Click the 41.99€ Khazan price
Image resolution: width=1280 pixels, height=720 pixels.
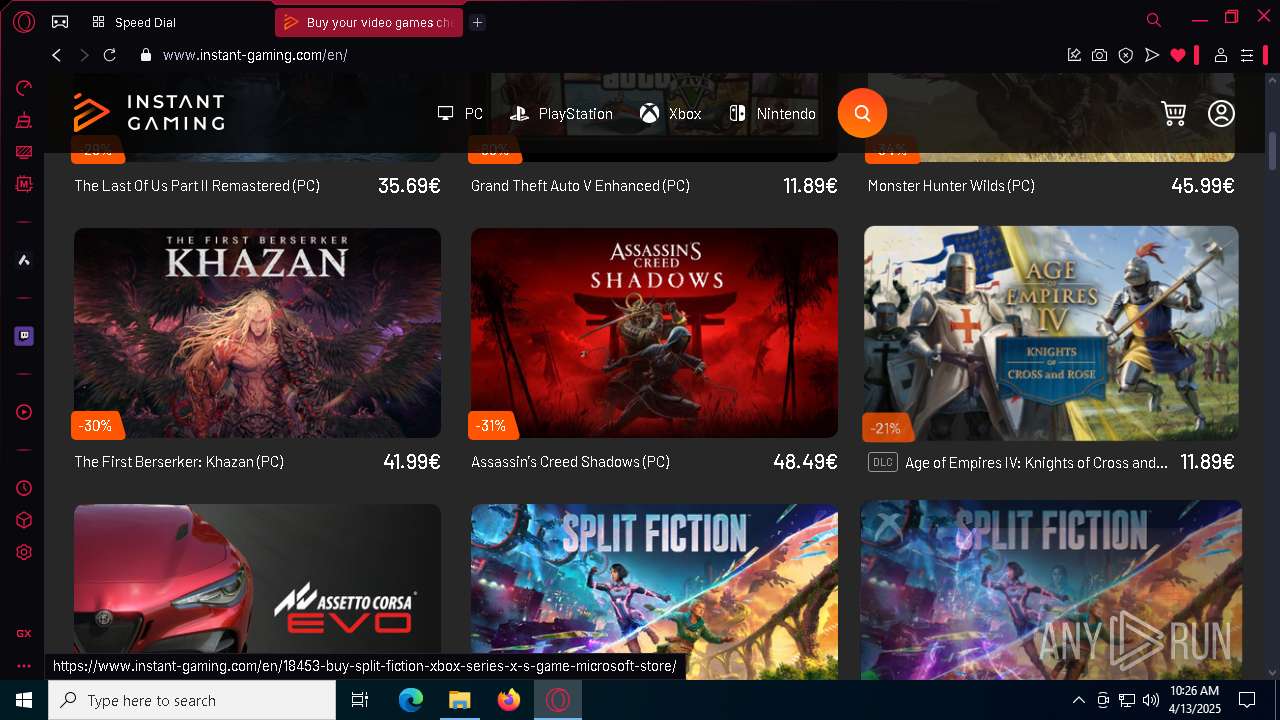pyautogui.click(x=412, y=462)
